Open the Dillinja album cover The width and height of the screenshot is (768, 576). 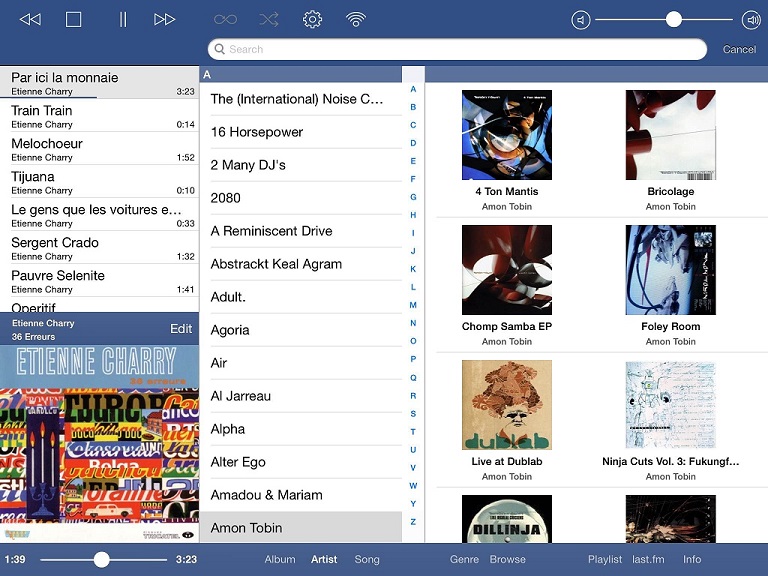click(x=507, y=519)
